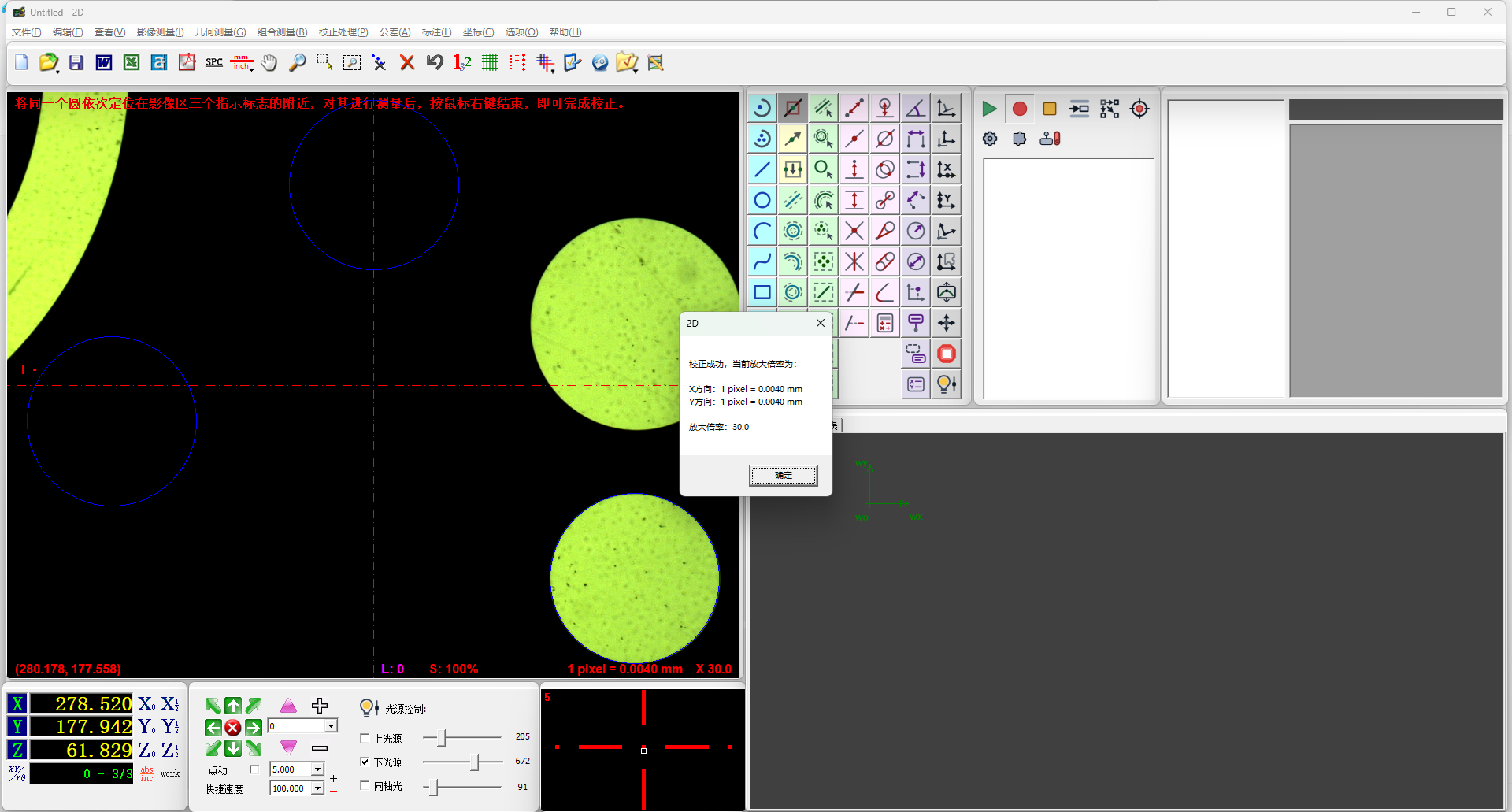Open the 几何测量(G) menu
Viewport: 1512px width, 812px height.
tap(220, 32)
